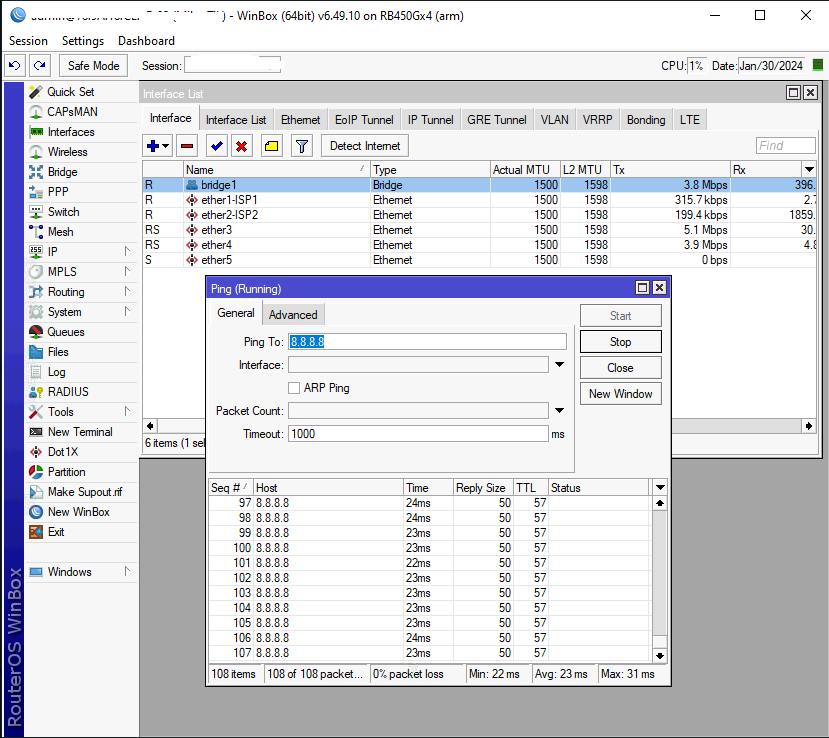The width and height of the screenshot is (829, 738).
Task: Expand the Tools submenu
Action: 127,412
